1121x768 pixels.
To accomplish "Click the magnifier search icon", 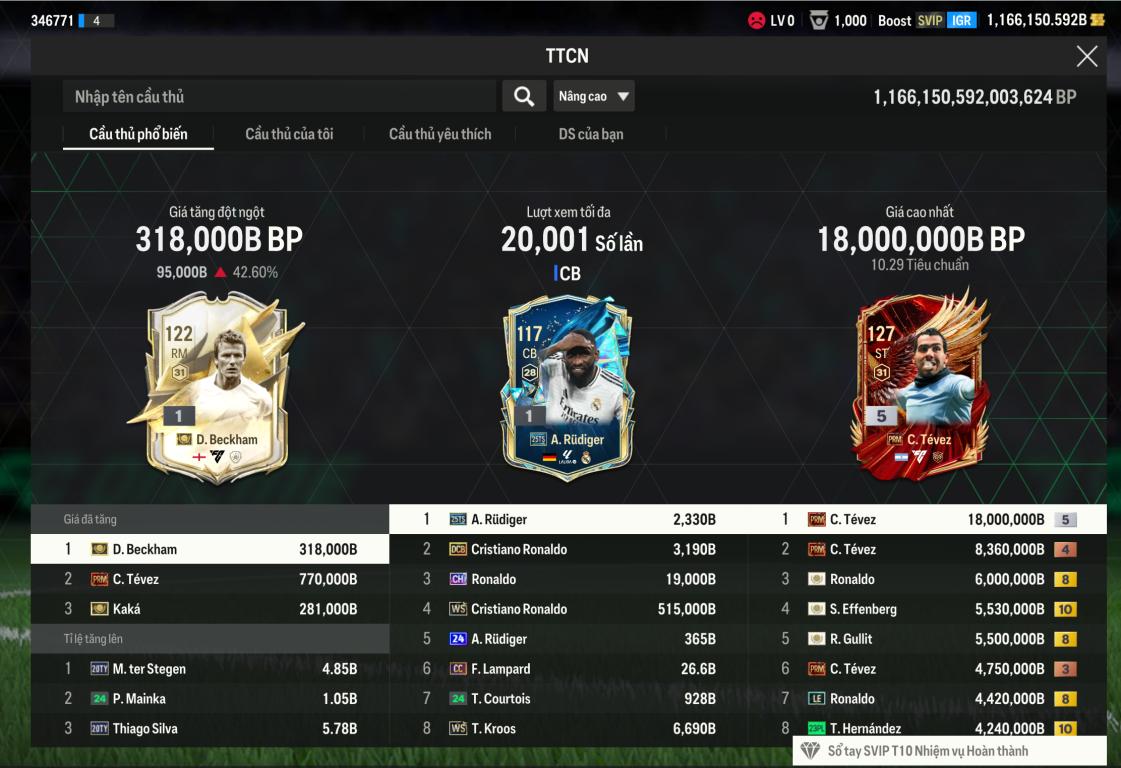I will tap(524, 97).
